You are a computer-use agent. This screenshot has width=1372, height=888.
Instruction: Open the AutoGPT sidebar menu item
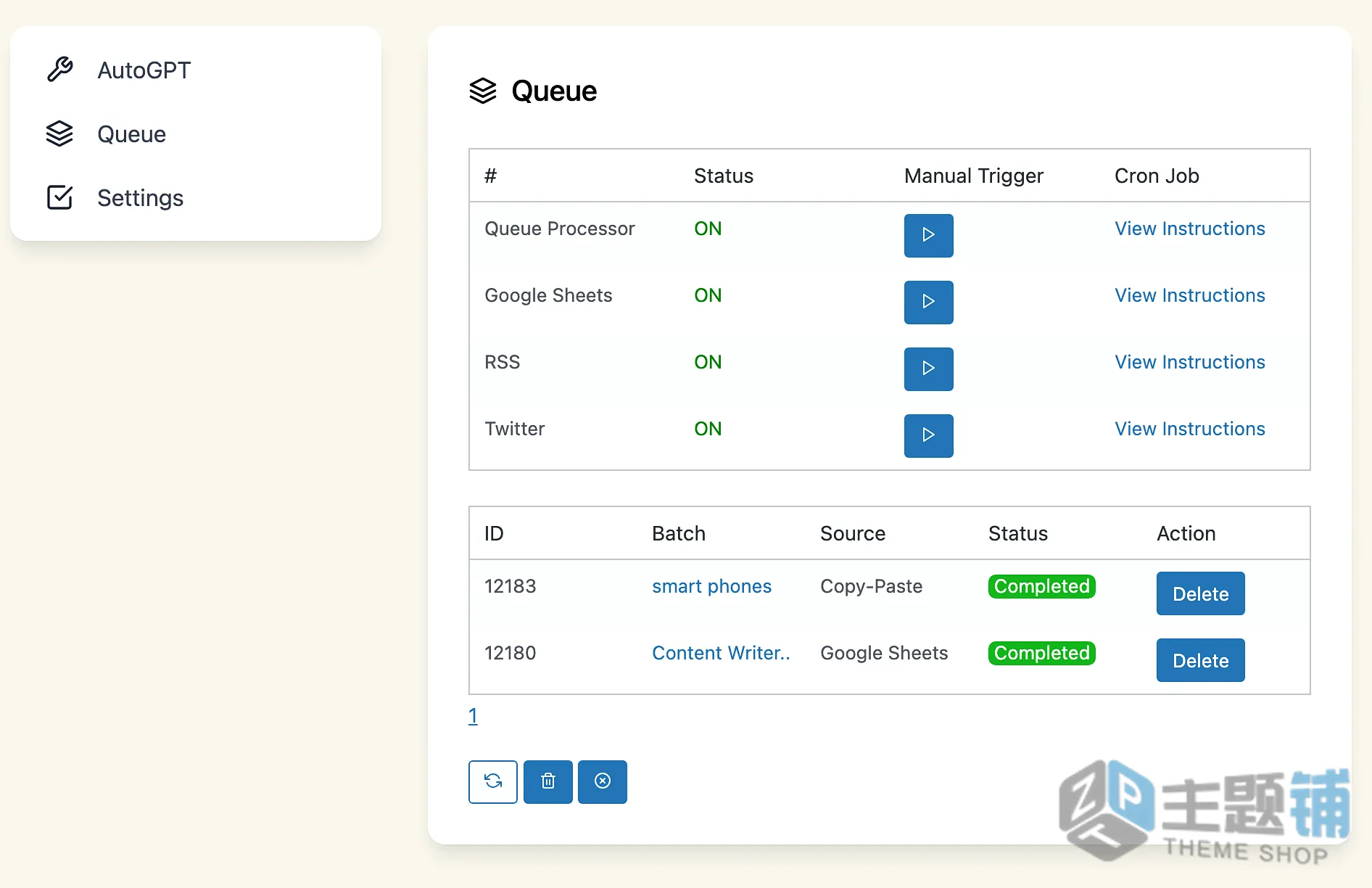144,70
